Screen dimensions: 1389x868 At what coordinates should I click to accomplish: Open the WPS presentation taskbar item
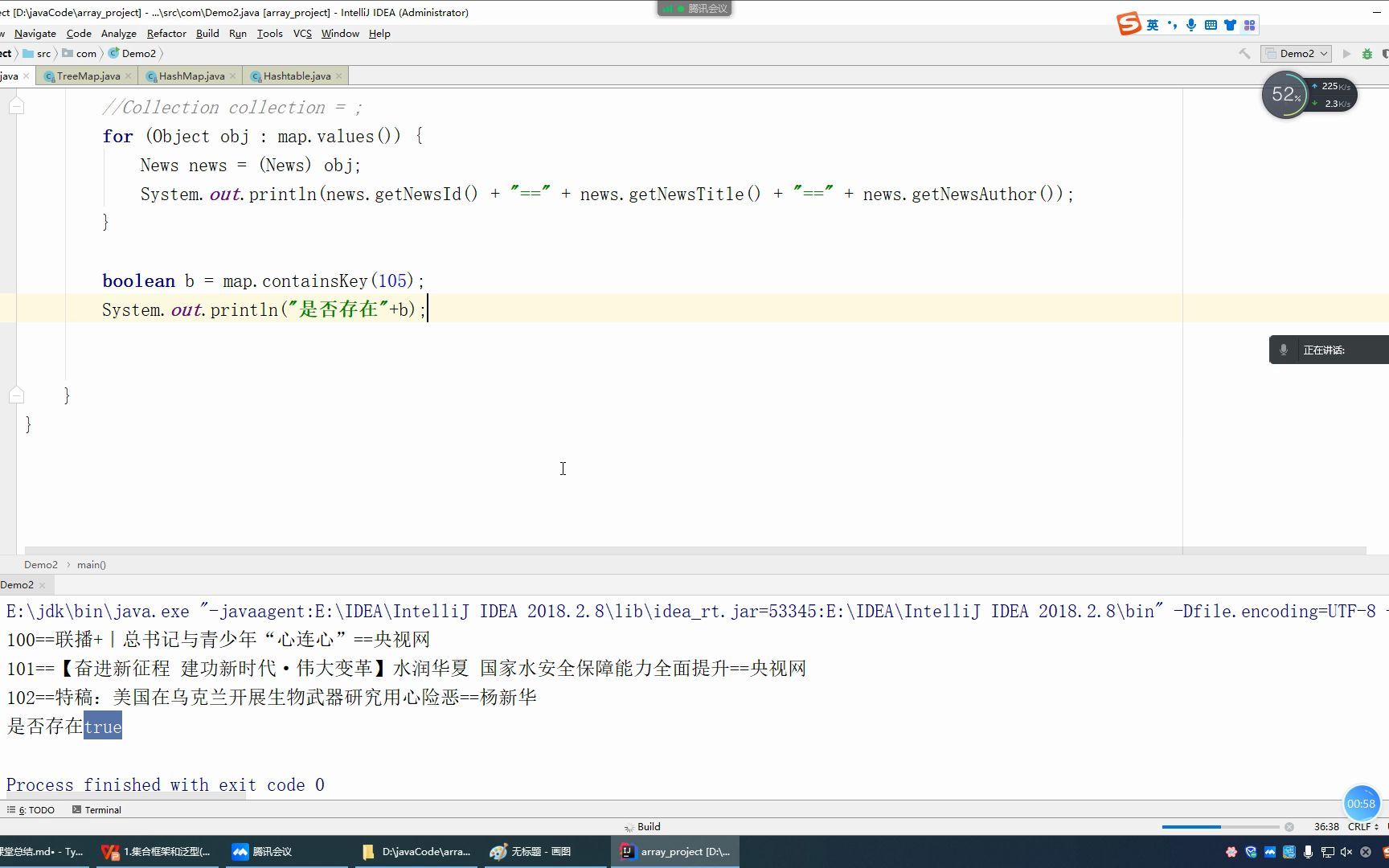[x=157, y=851]
